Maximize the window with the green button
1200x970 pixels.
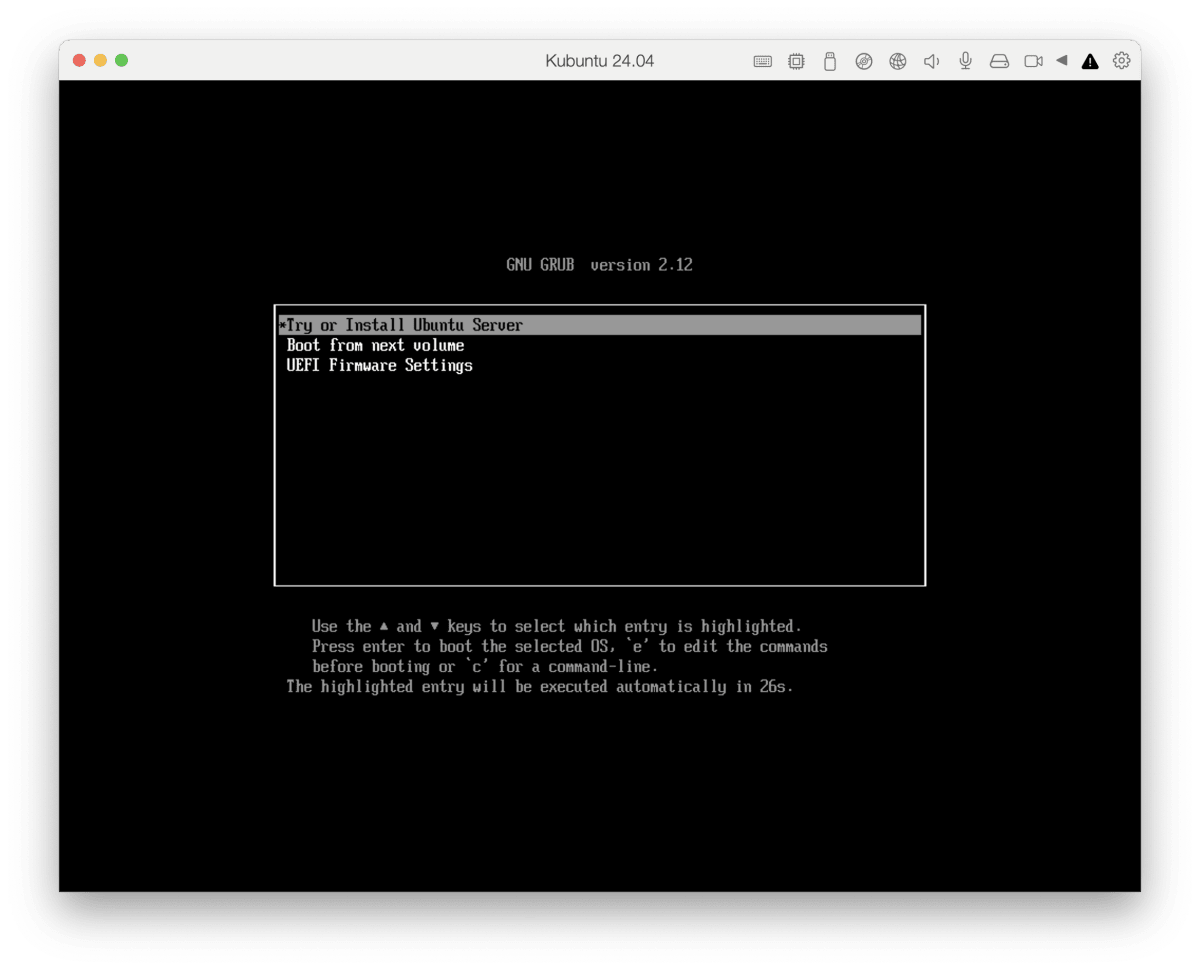[x=121, y=61]
